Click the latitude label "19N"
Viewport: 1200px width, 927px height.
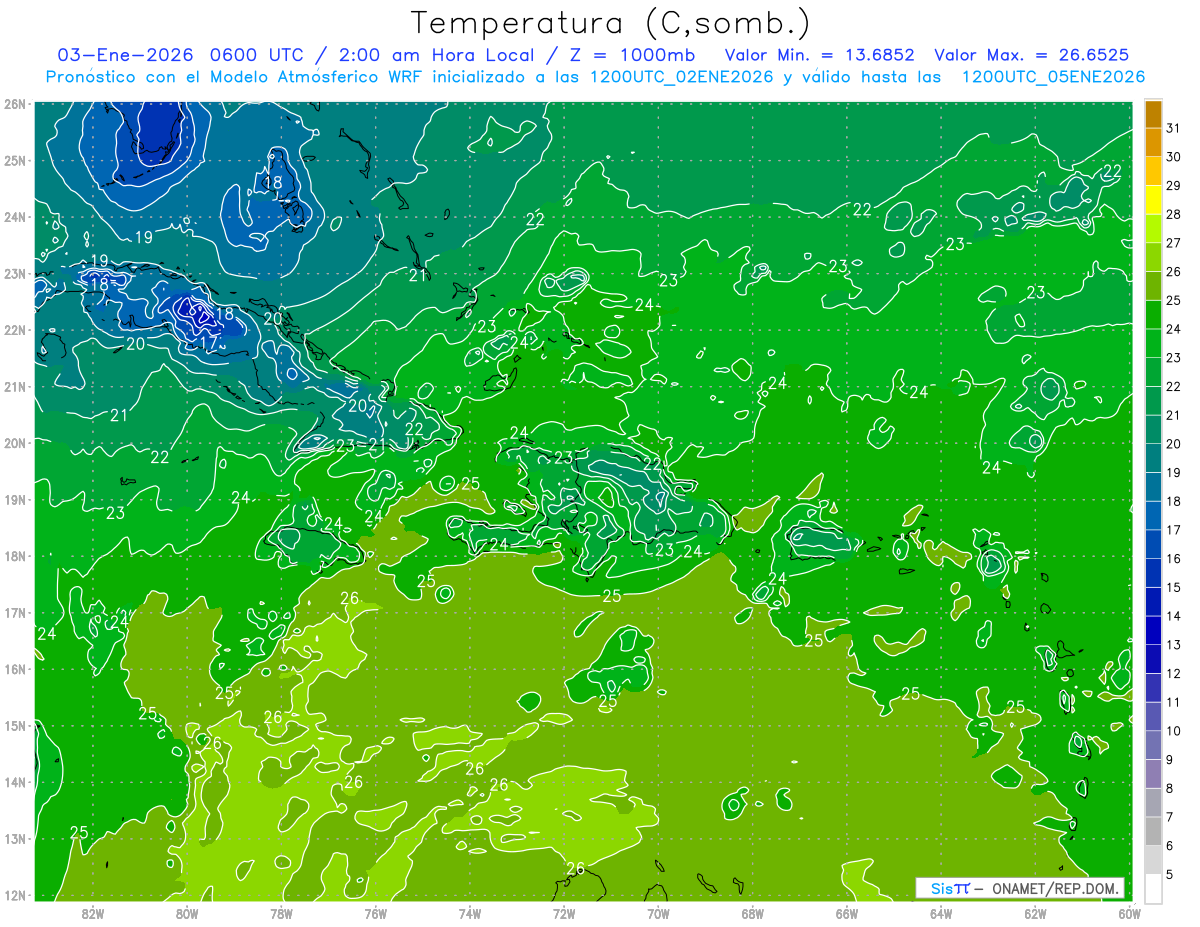pyautogui.click(x=15, y=500)
